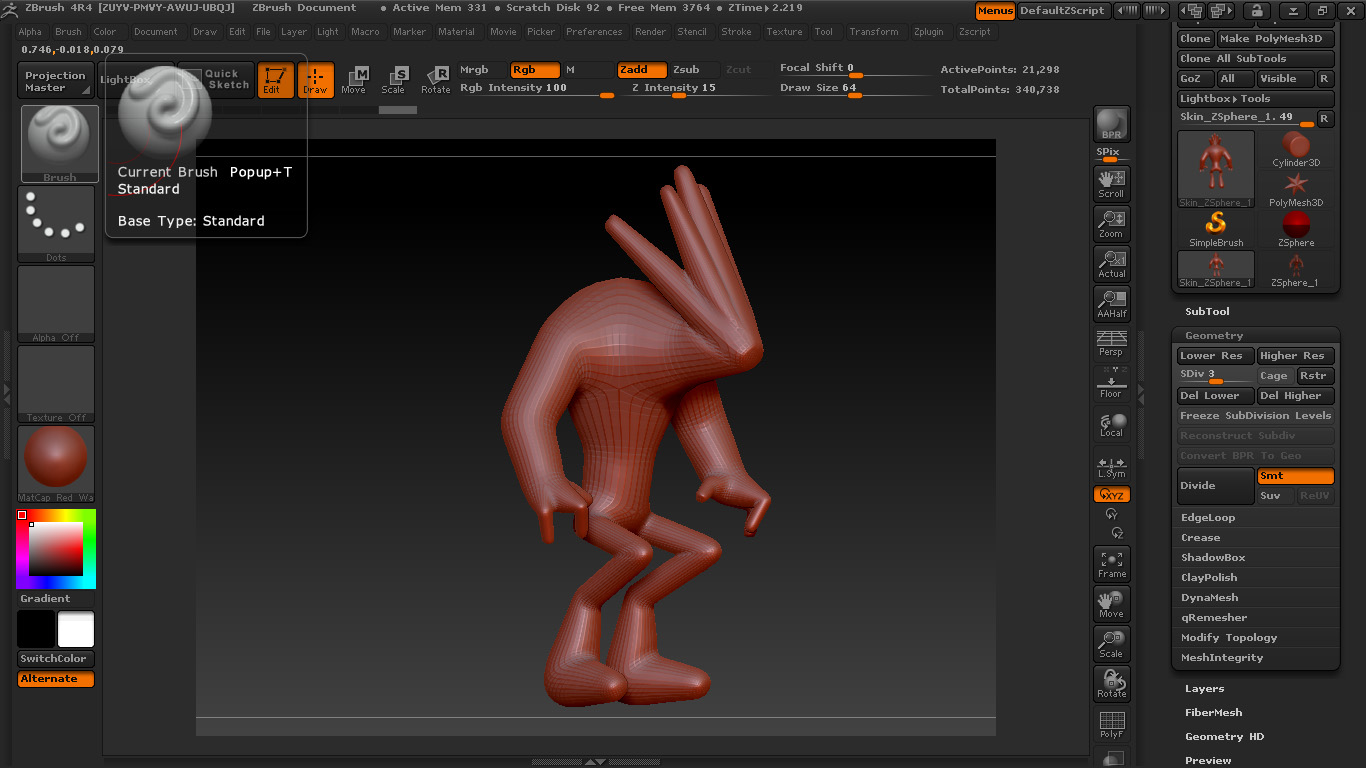Image resolution: width=1366 pixels, height=768 pixels.
Task: Click the Projection Master button
Action: 56,81
